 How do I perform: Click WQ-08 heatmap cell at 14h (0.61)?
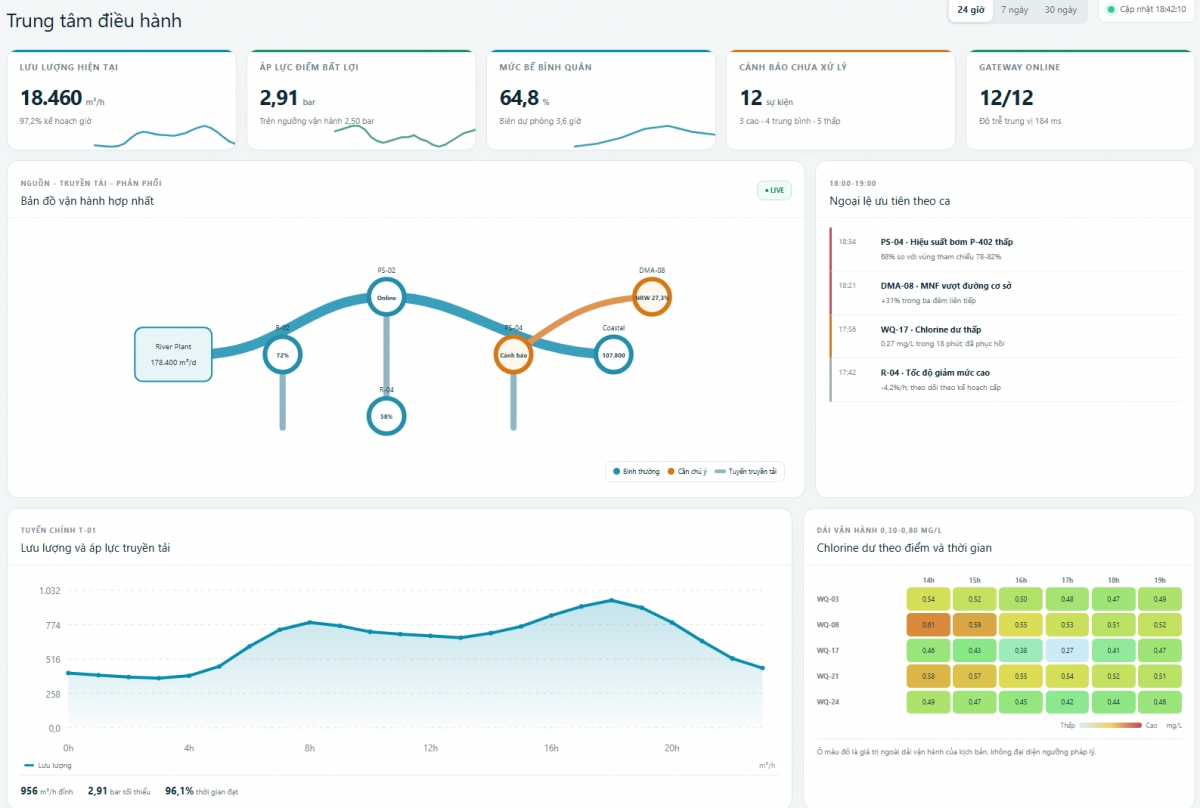[928, 625]
